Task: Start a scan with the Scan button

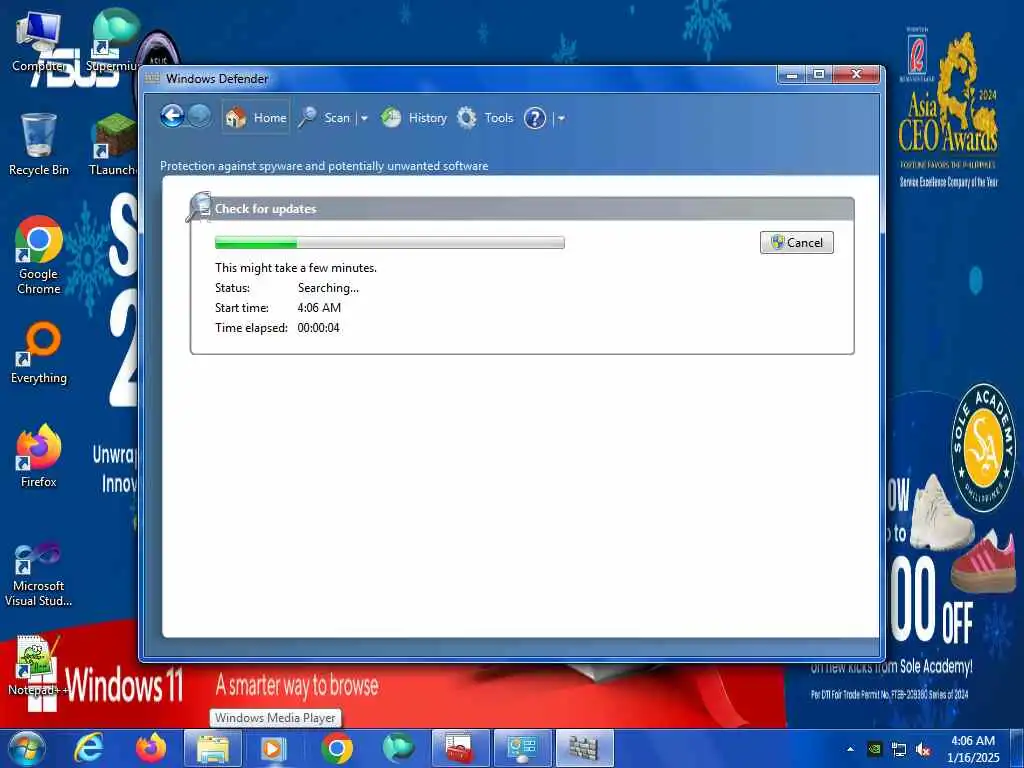Action: tap(325, 118)
